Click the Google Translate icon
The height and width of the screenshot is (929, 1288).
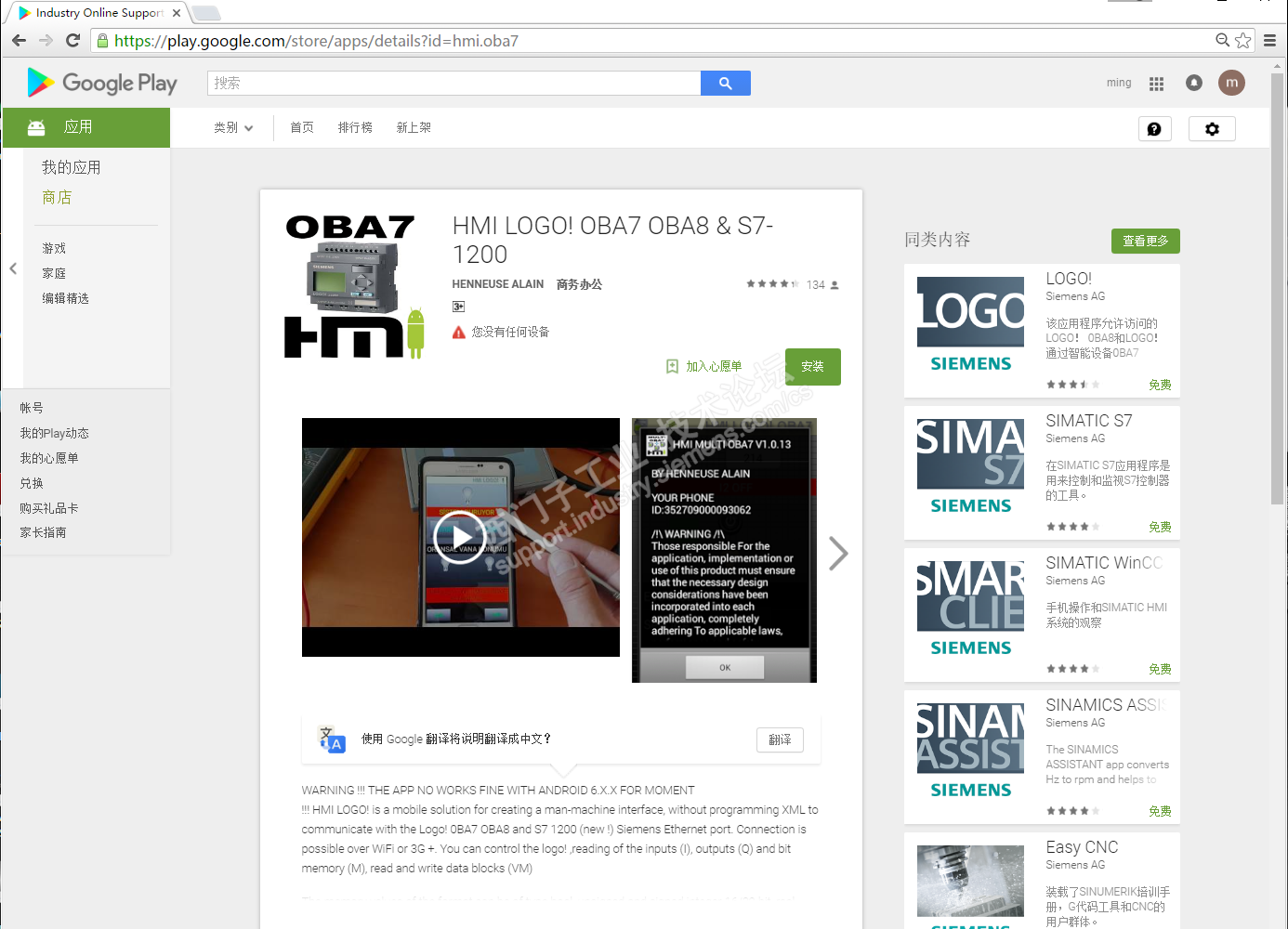pyautogui.click(x=332, y=739)
